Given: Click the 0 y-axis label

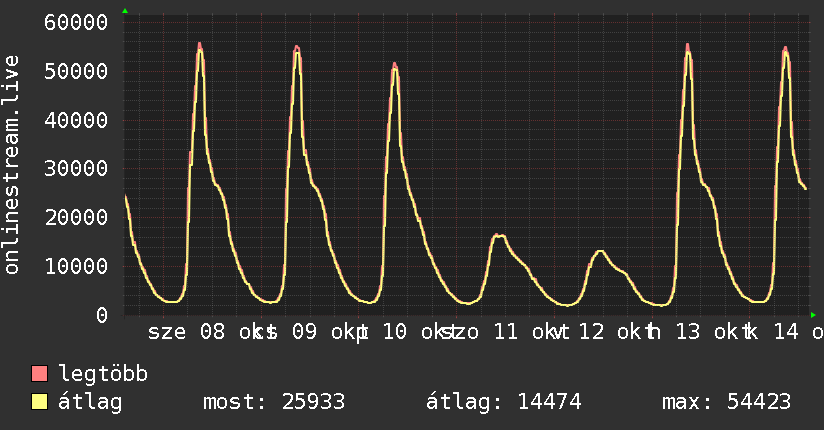Looking at the screenshot, I should pyautogui.click(x=101, y=315).
